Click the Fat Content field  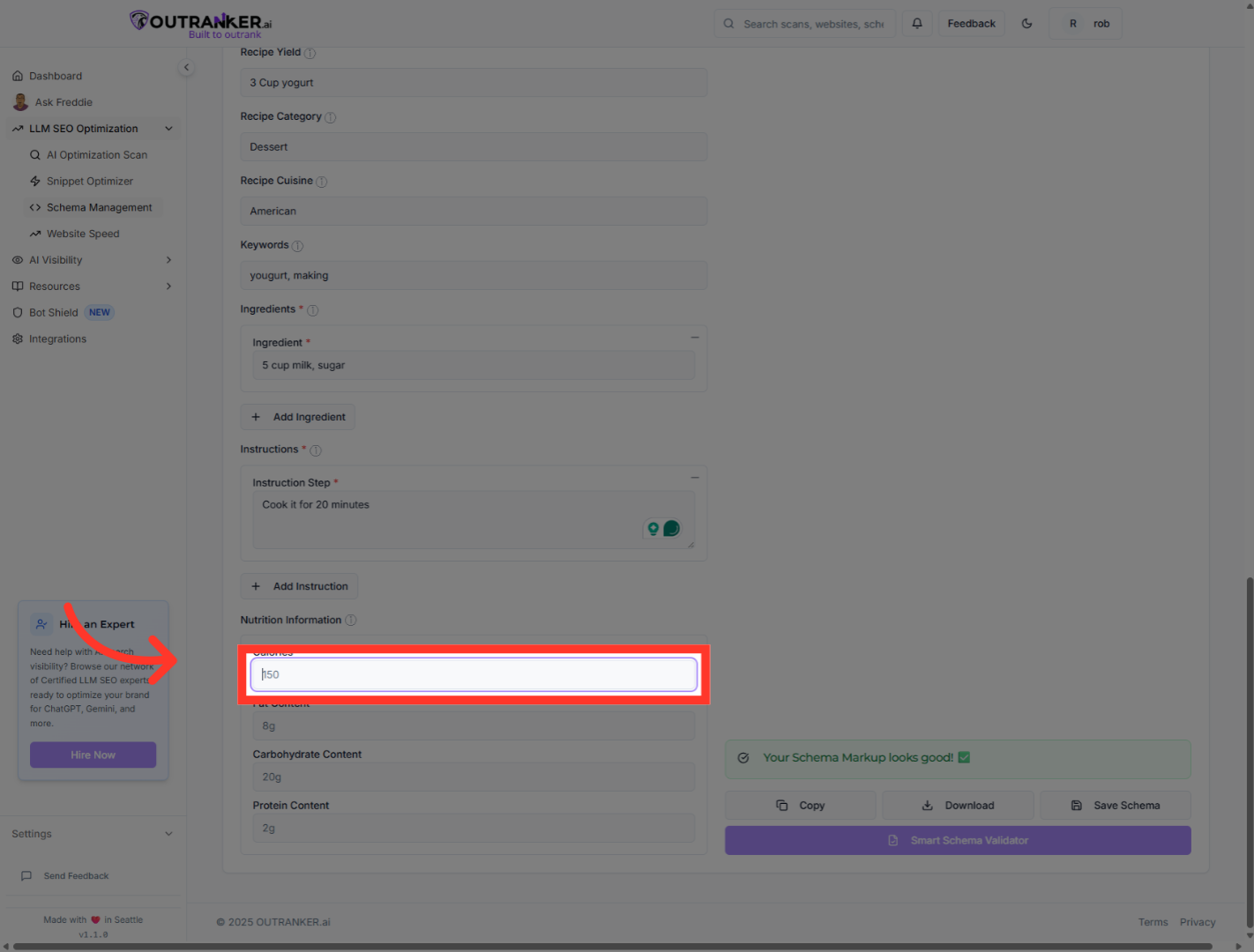pos(474,726)
